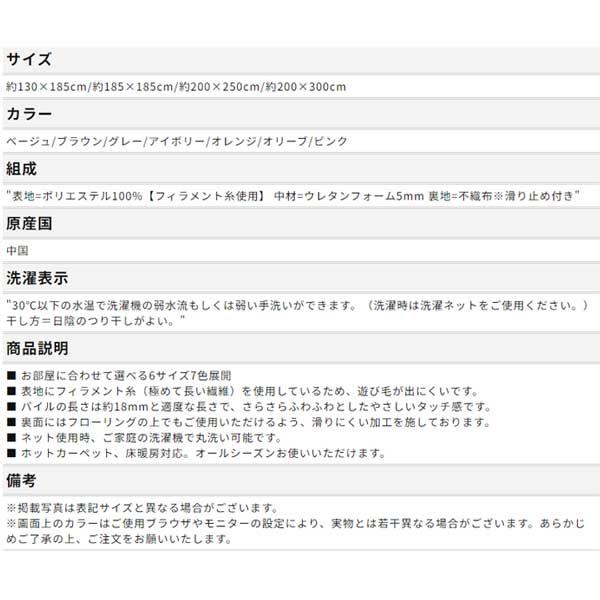Click the note starting ※掲載写真は表記サイズ
This screenshot has height=600, width=600.
tap(142, 508)
